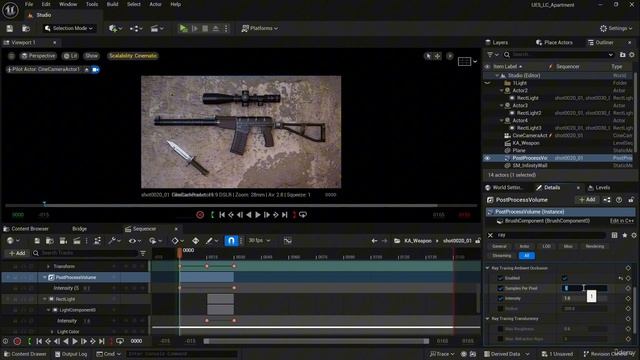Toggle AO Radius override checkbox
This screenshot has height=360, width=640.
[x=500, y=309]
